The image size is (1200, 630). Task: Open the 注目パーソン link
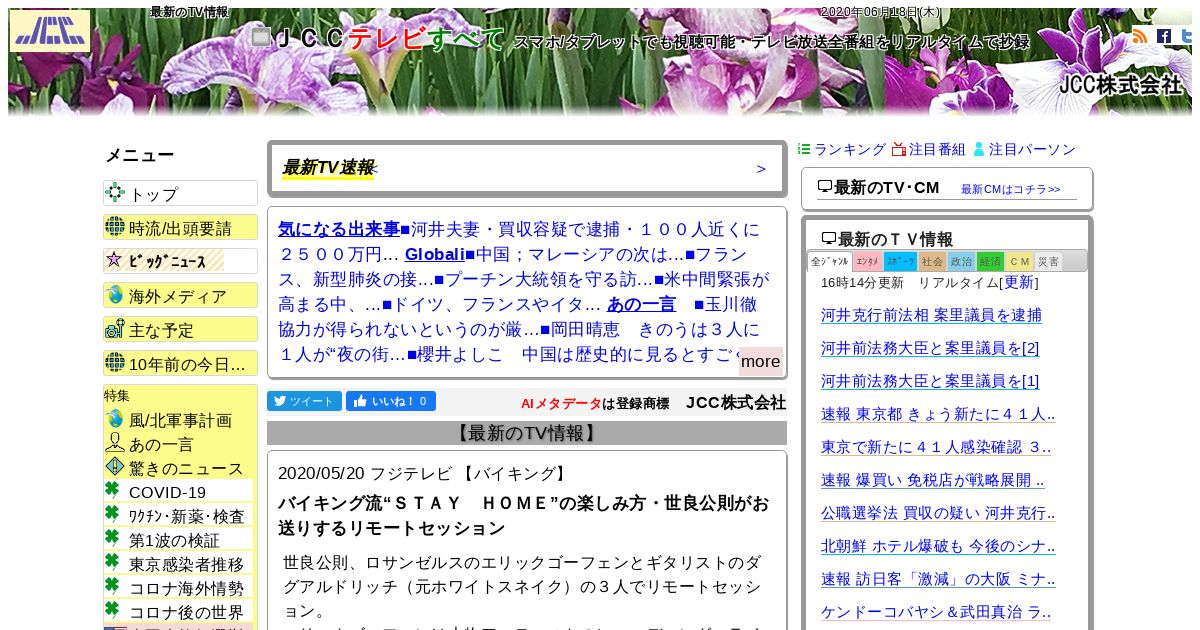[x=1032, y=149]
